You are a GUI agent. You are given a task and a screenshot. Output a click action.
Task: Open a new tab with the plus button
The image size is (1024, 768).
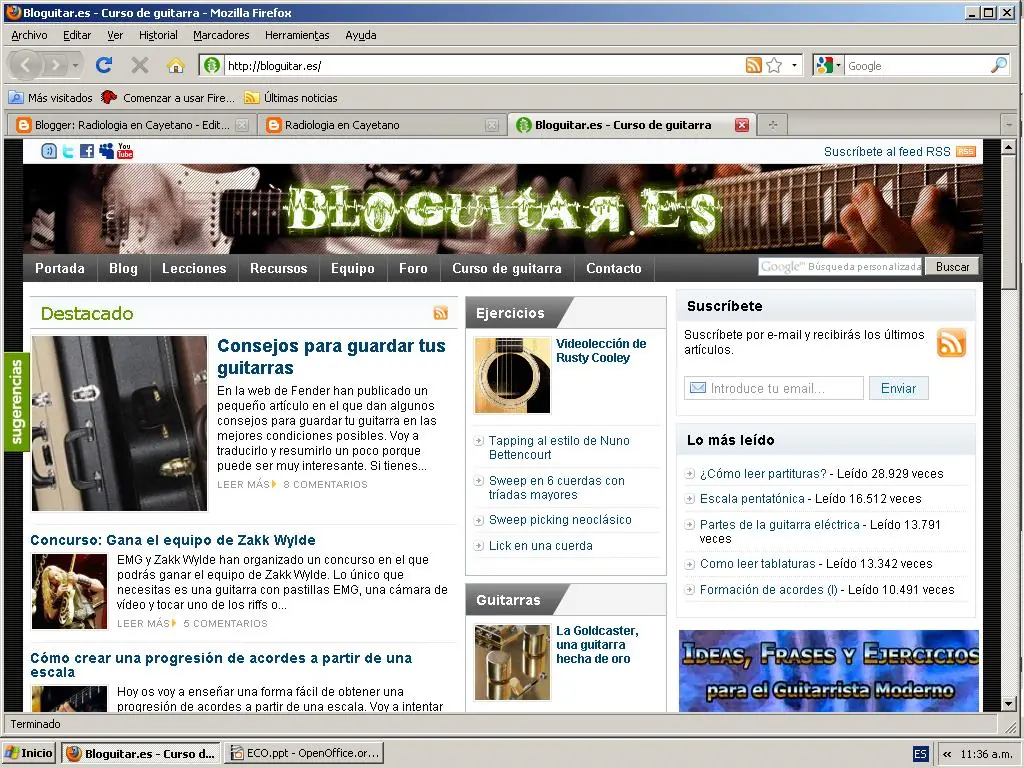tap(773, 125)
